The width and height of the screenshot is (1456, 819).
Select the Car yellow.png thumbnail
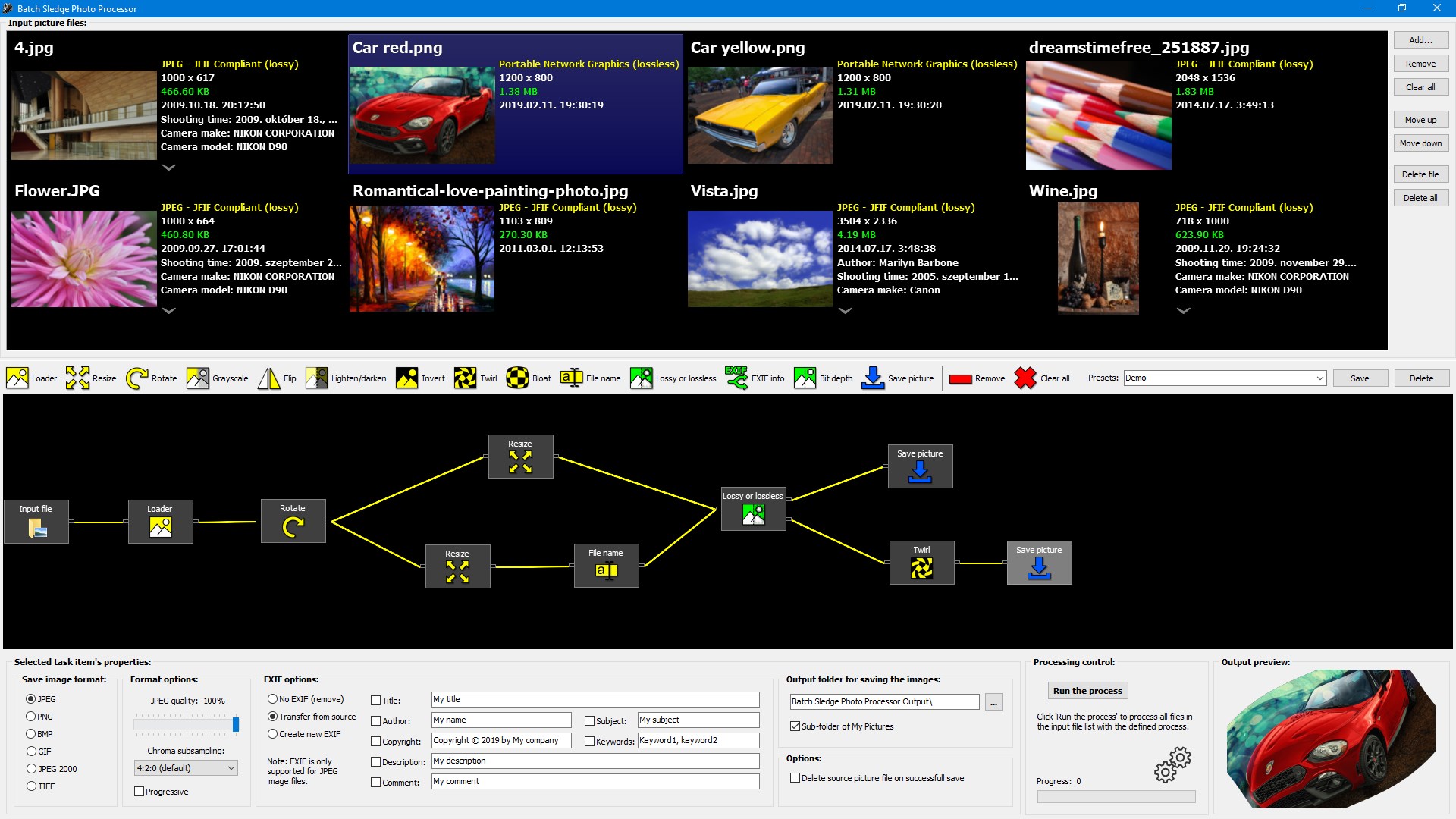[x=760, y=115]
